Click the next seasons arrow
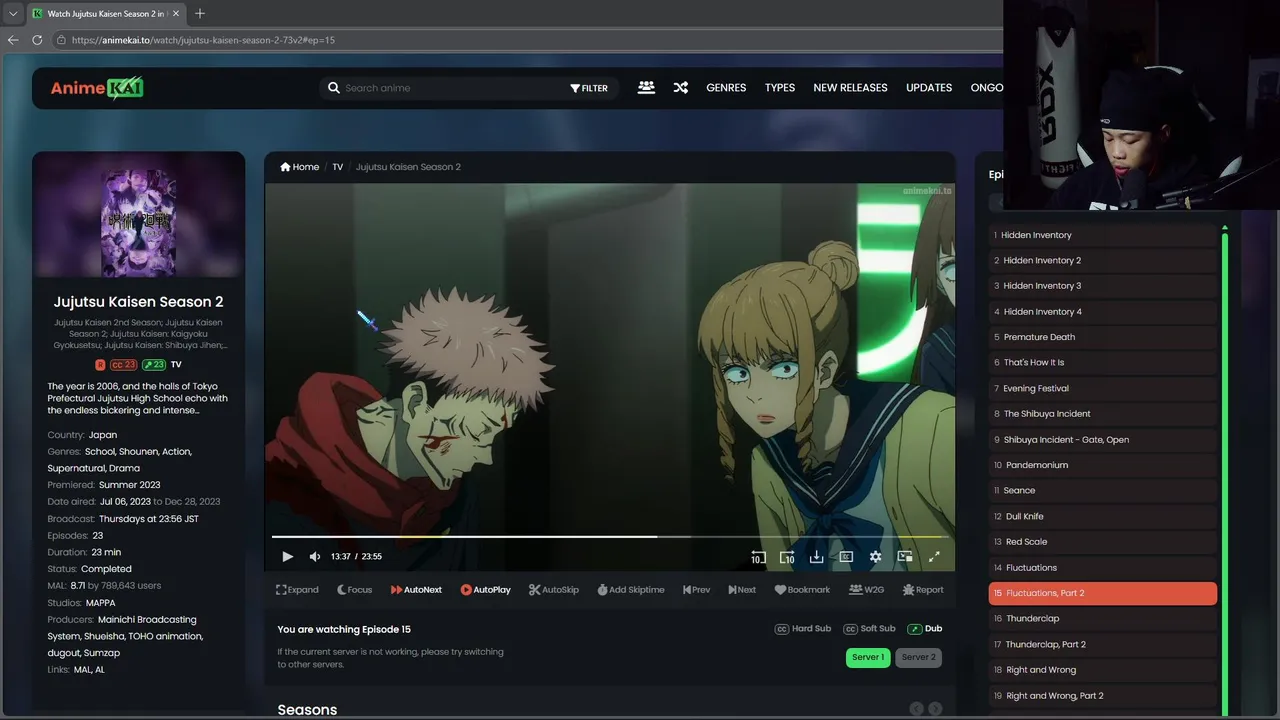Viewport: 1280px width, 720px height. (935, 709)
